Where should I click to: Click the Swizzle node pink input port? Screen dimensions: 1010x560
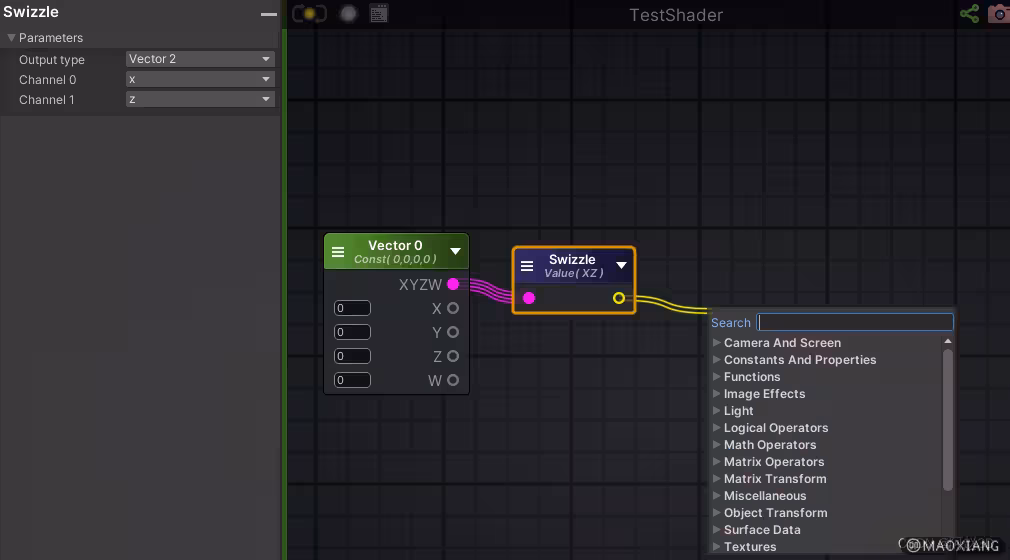pos(529,298)
